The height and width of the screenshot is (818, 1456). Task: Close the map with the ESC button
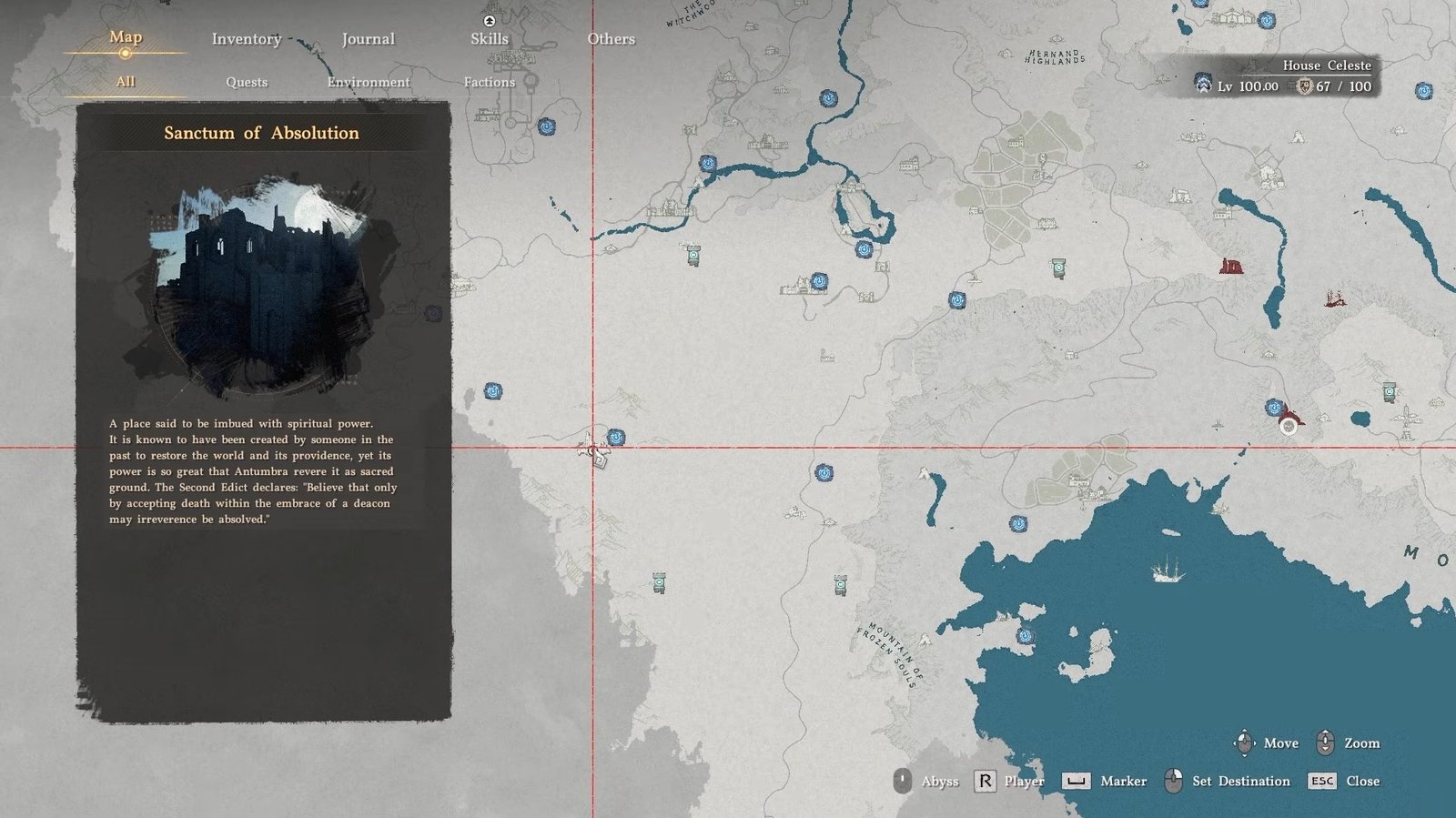[x=1321, y=781]
